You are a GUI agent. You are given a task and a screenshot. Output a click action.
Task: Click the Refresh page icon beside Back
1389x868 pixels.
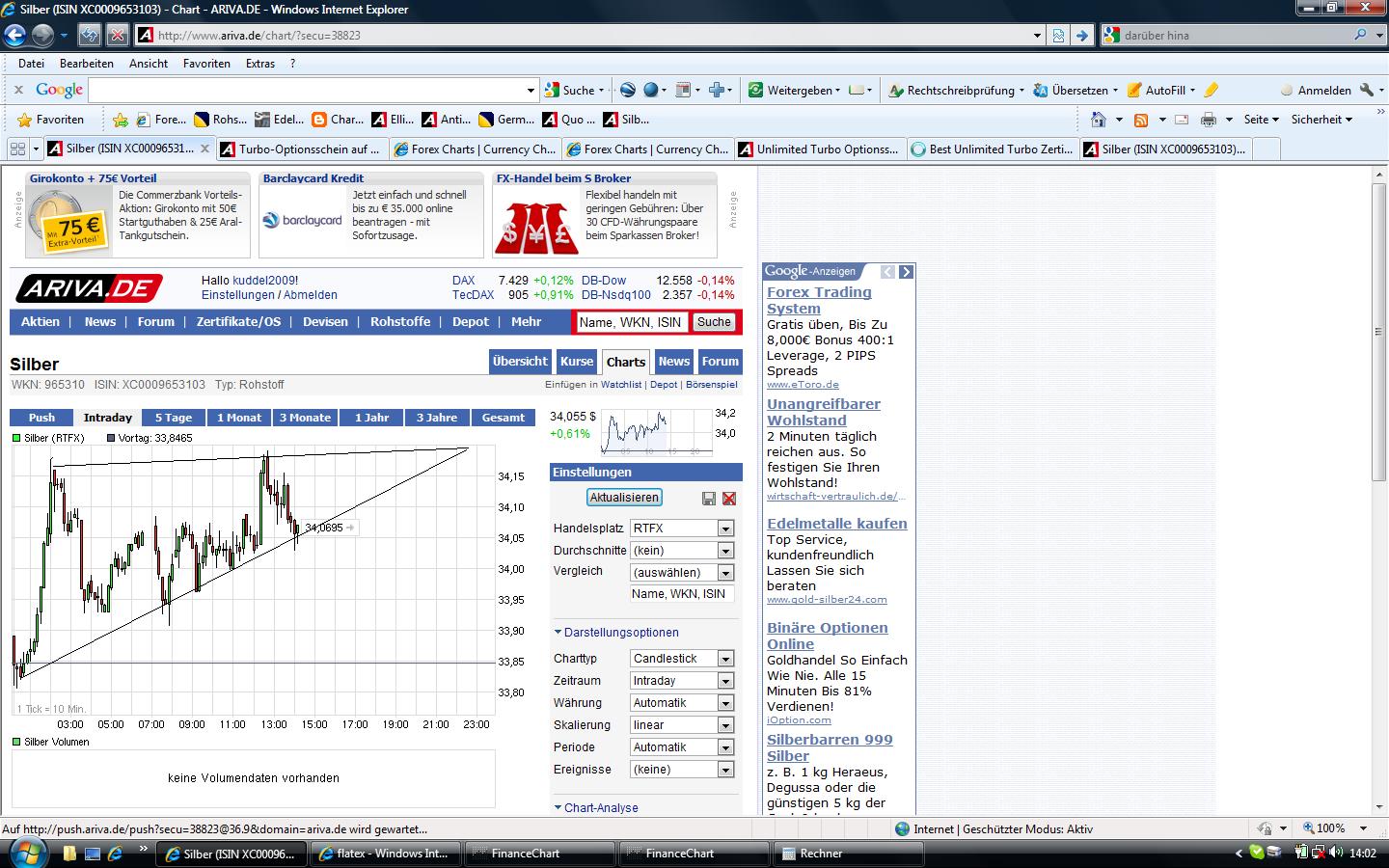pyautogui.click(x=90, y=36)
